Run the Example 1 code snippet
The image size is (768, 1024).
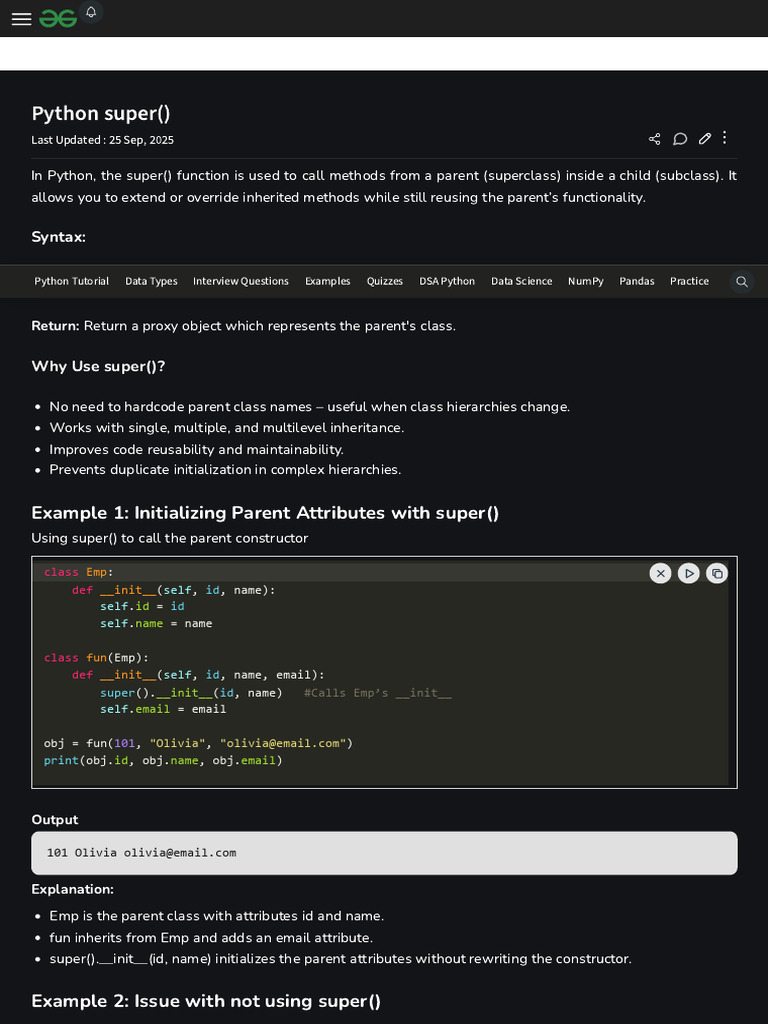pyautogui.click(x=688, y=573)
